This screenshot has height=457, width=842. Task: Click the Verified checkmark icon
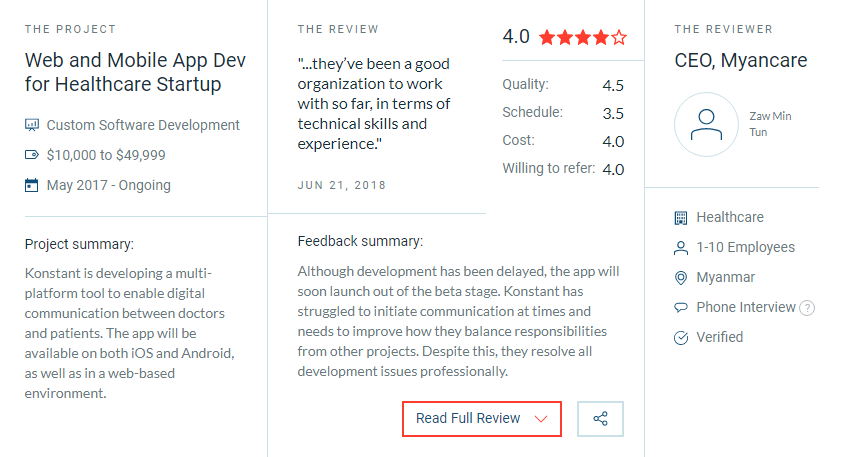click(x=680, y=338)
